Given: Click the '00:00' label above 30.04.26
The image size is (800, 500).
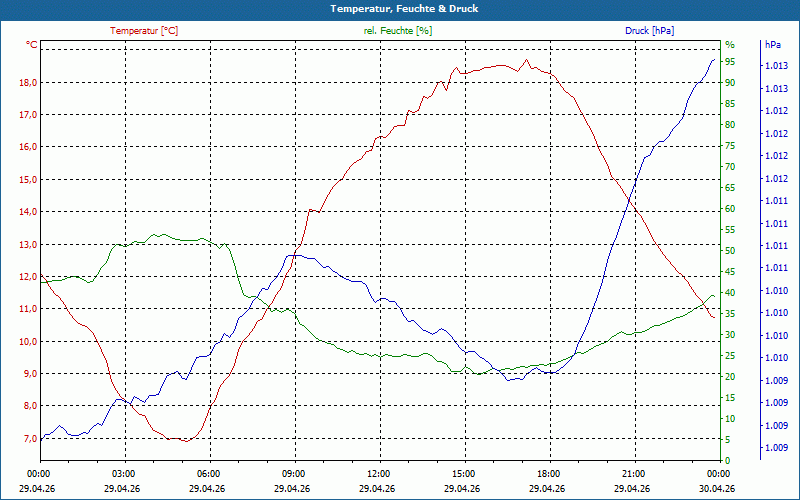Looking at the screenshot, I should (x=718, y=473).
